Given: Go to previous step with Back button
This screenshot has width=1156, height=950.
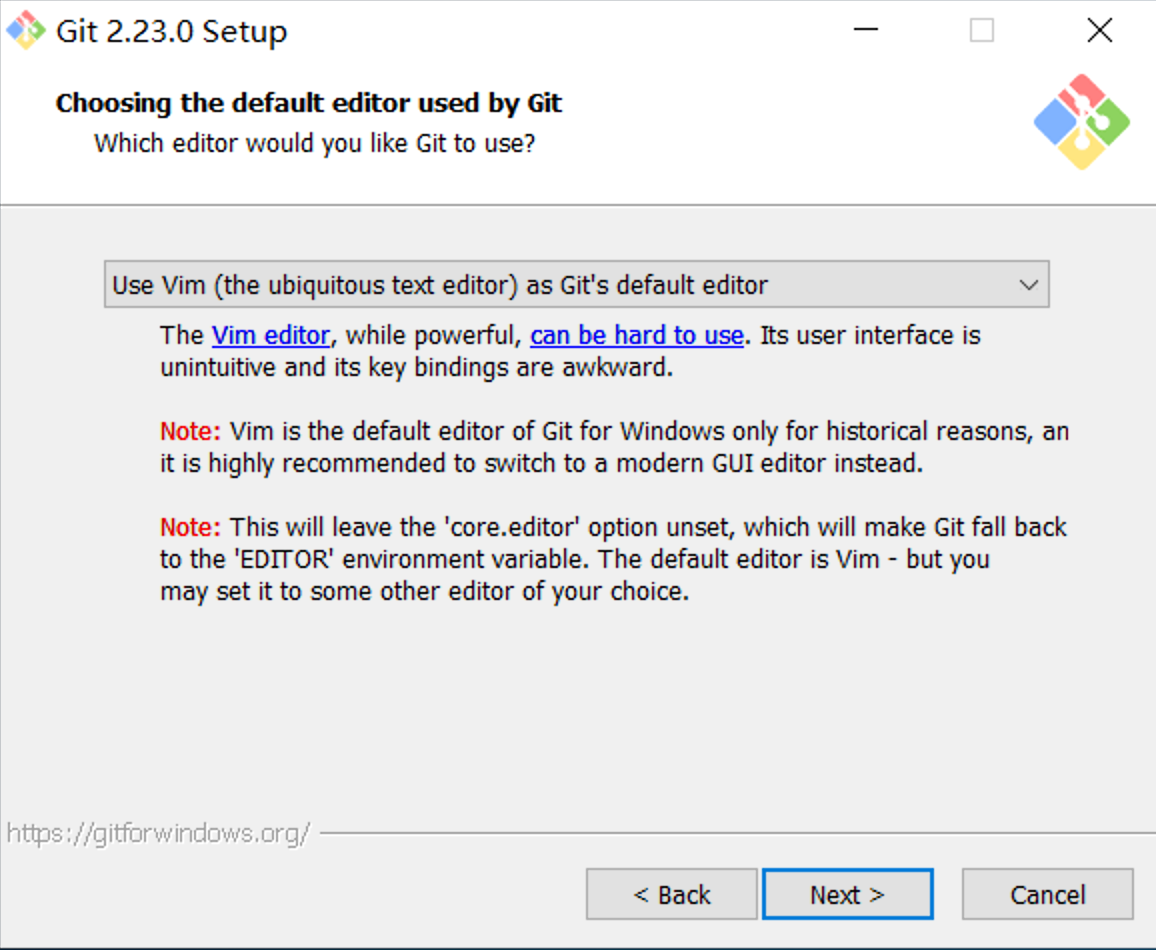Looking at the screenshot, I should tap(672, 894).
